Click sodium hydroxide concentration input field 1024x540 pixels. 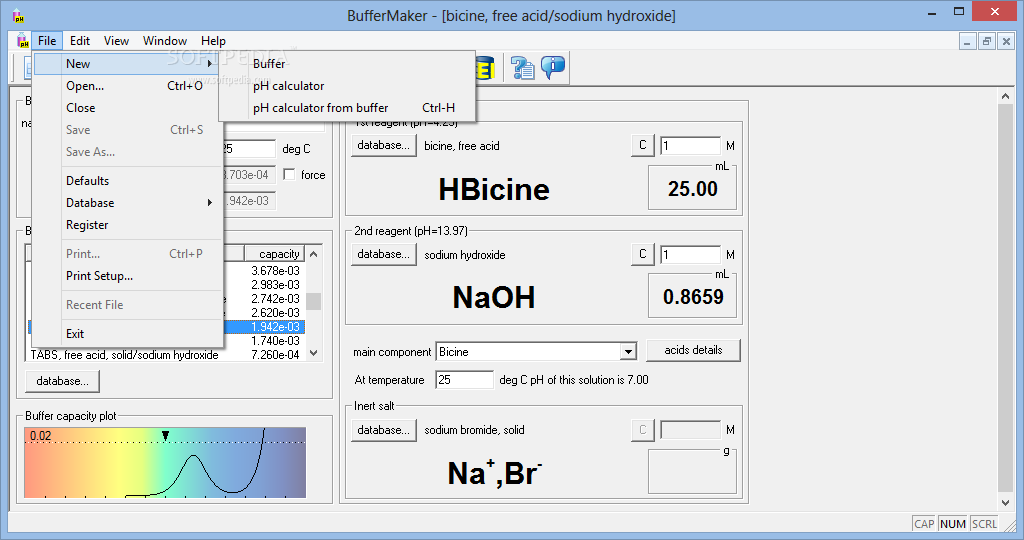tap(690, 255)
